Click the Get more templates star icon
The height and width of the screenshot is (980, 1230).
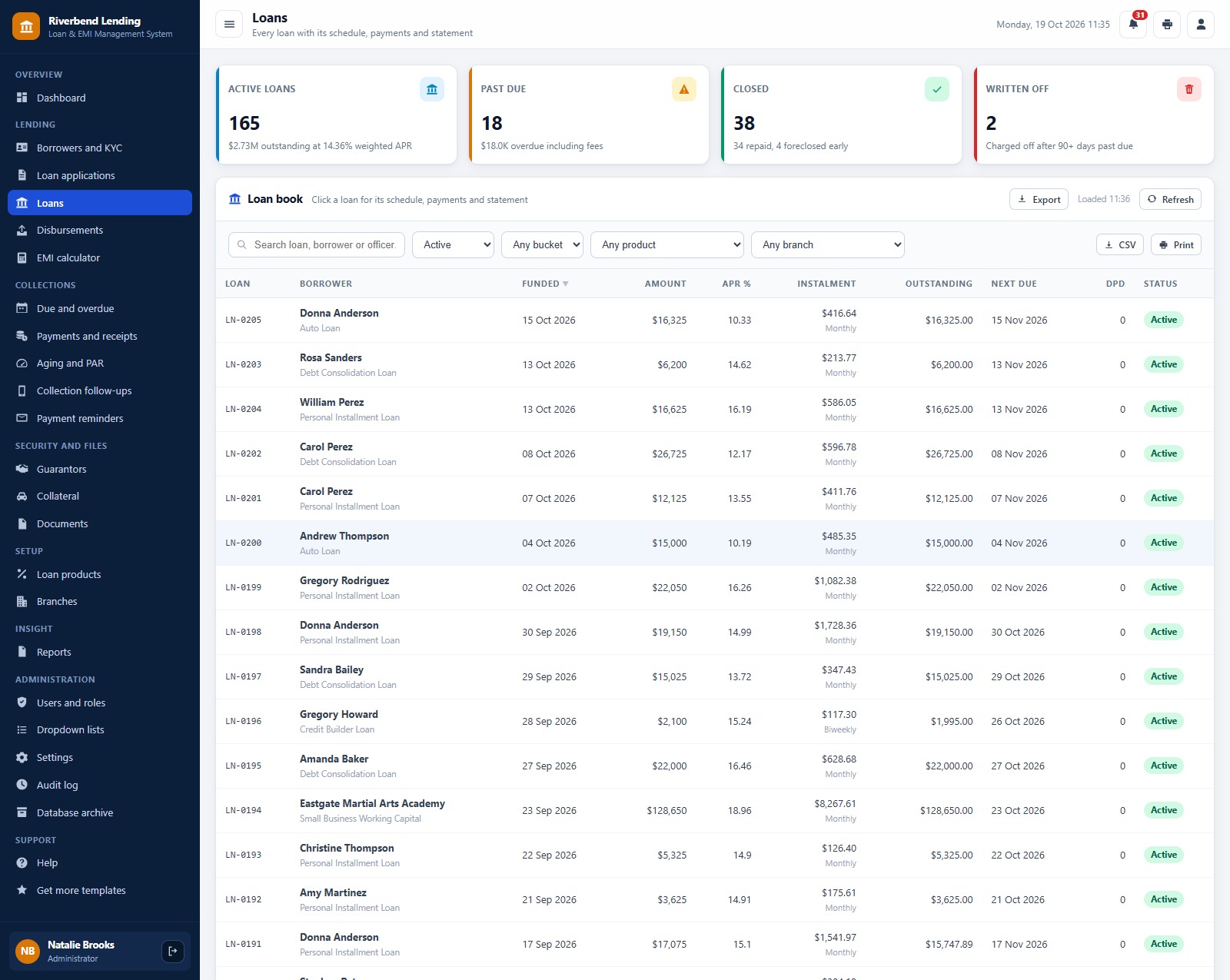[x=22, y=890]
